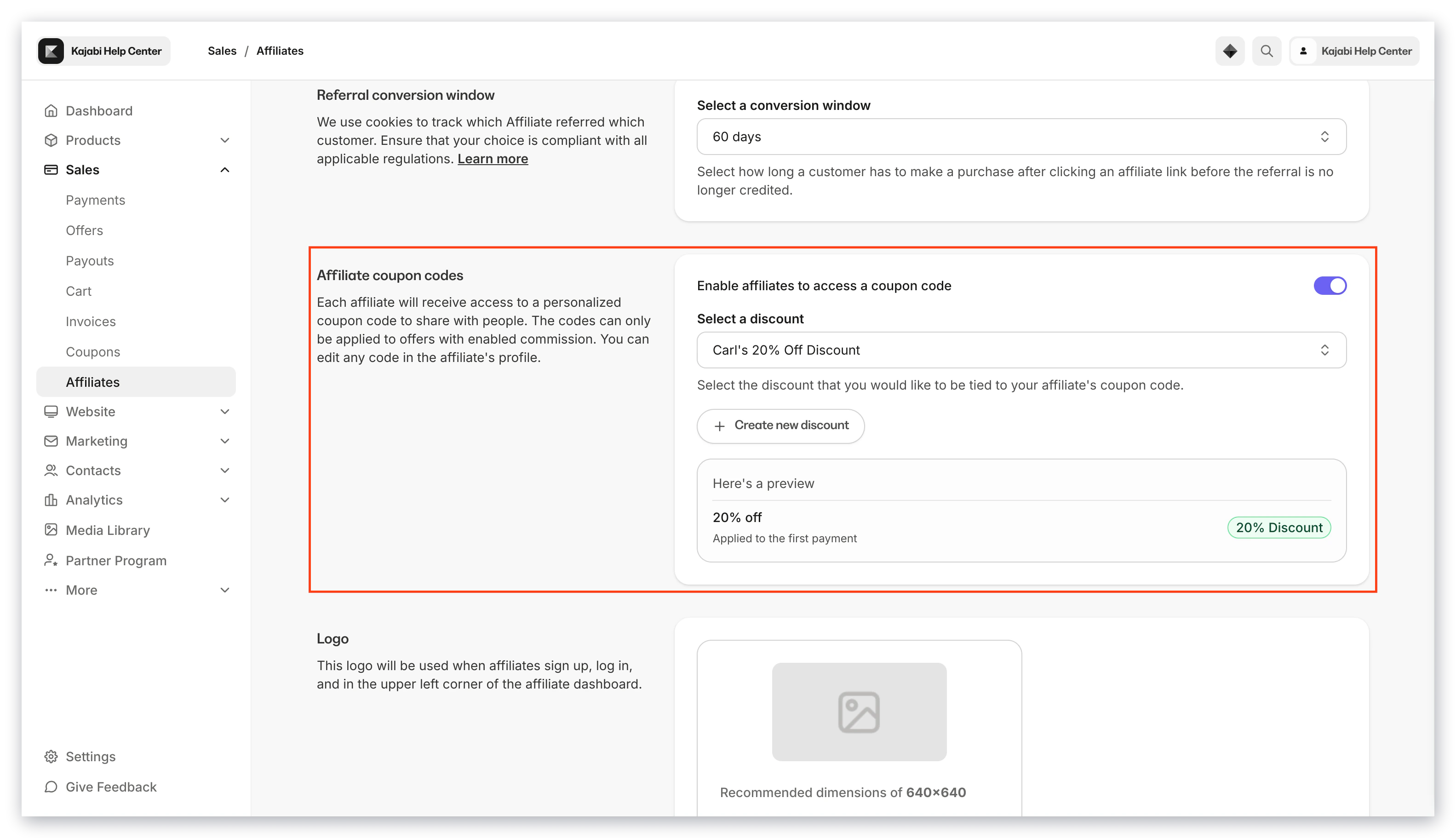Expand the Products menu chevron
Viewport: 1456px width, 838px height.
click(x=224, y=140)
